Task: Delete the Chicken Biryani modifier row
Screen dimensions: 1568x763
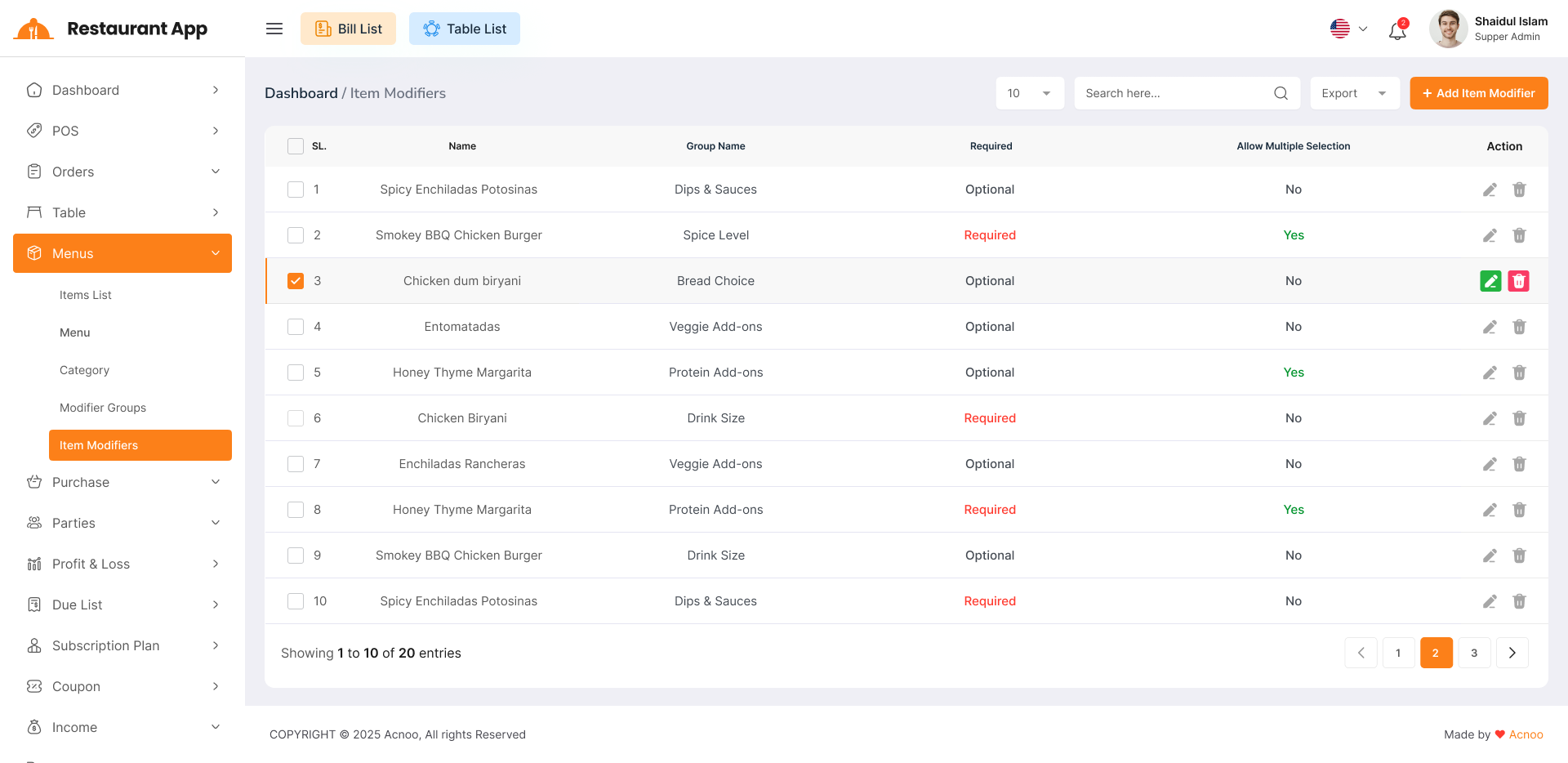Action: point(1519,418)
